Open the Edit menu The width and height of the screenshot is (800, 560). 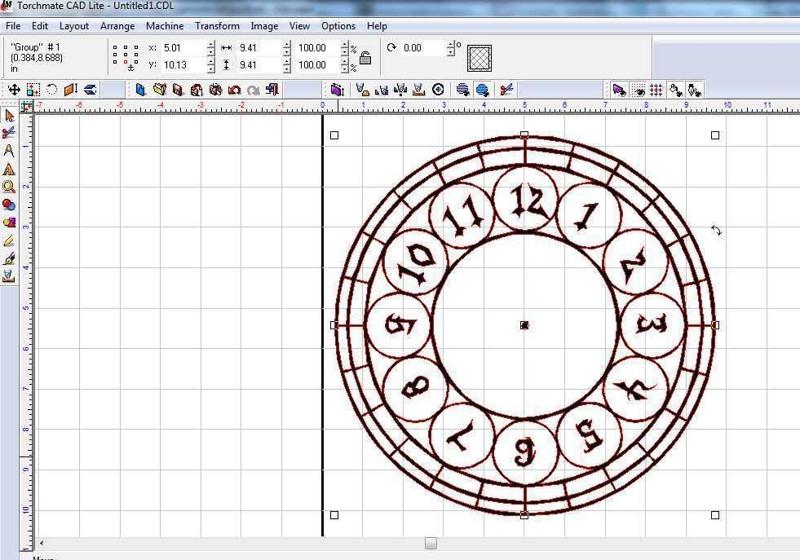tap(40, 26)
